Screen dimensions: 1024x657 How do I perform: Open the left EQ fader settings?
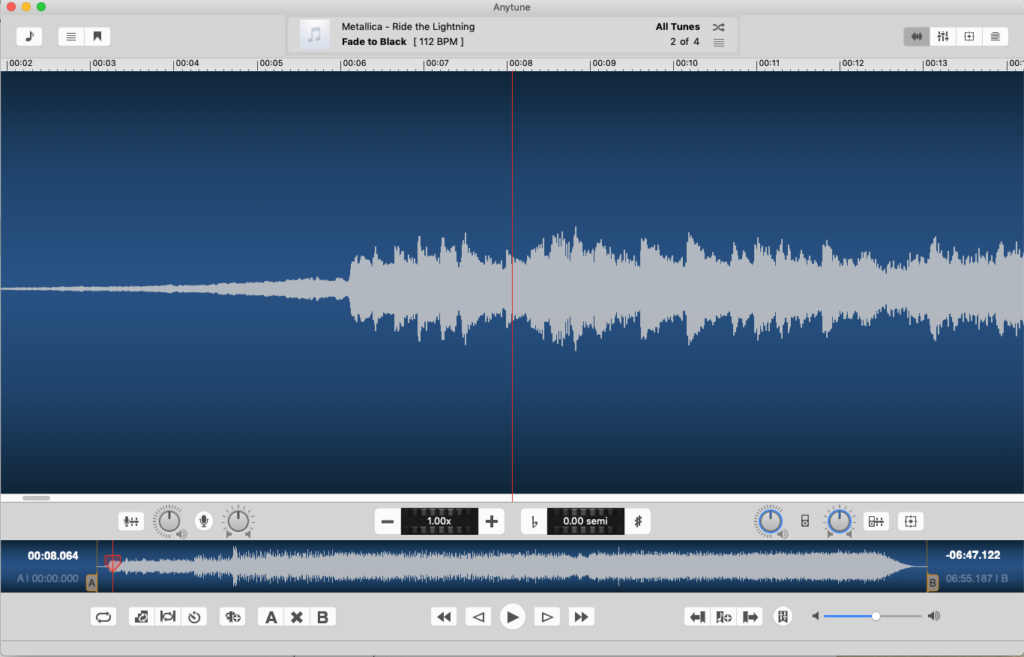(x=131, y=521)
